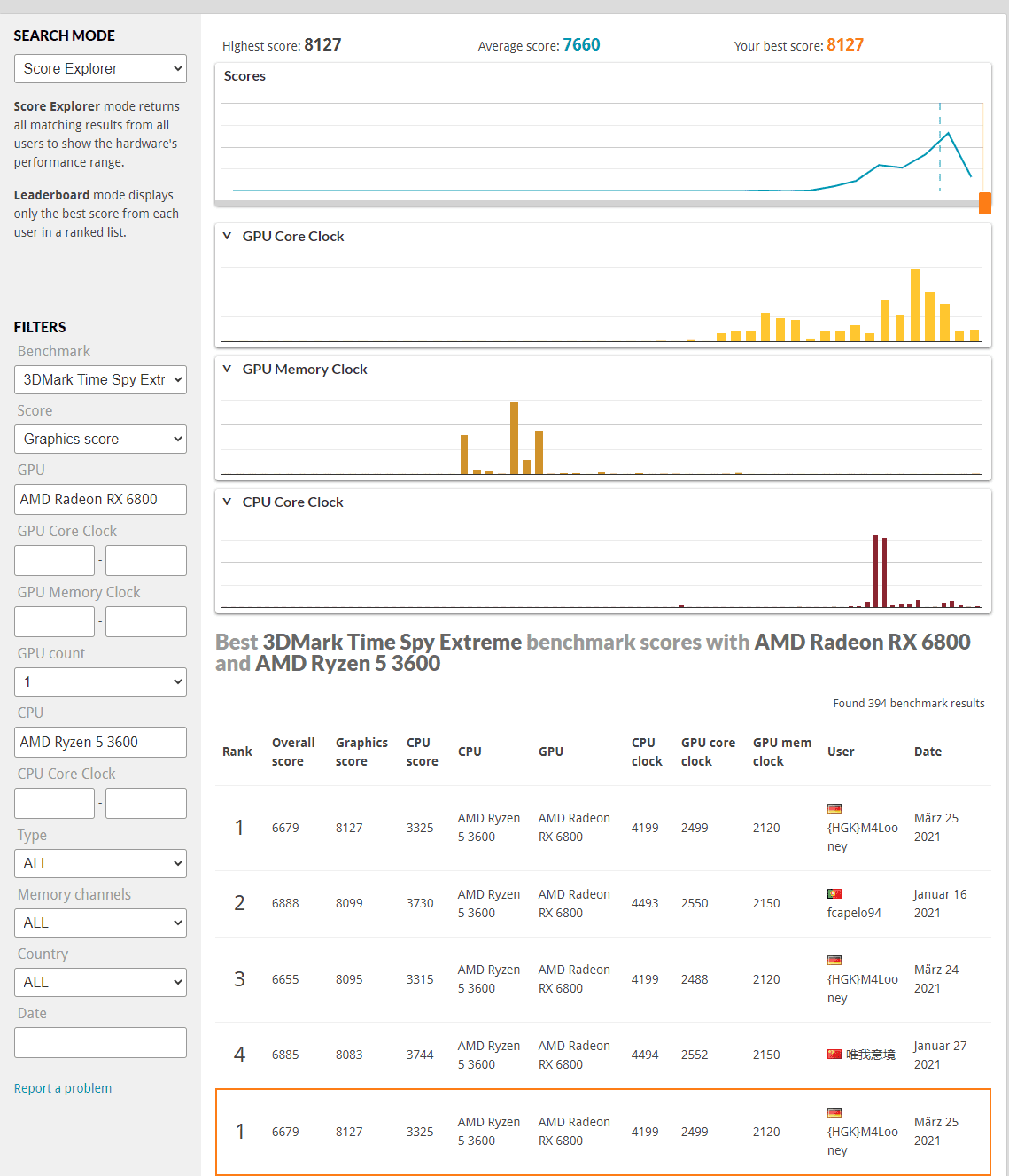Click the Highest score value 8127
The width and height of the screenshot is (1009, 1176).
(322, 44)
